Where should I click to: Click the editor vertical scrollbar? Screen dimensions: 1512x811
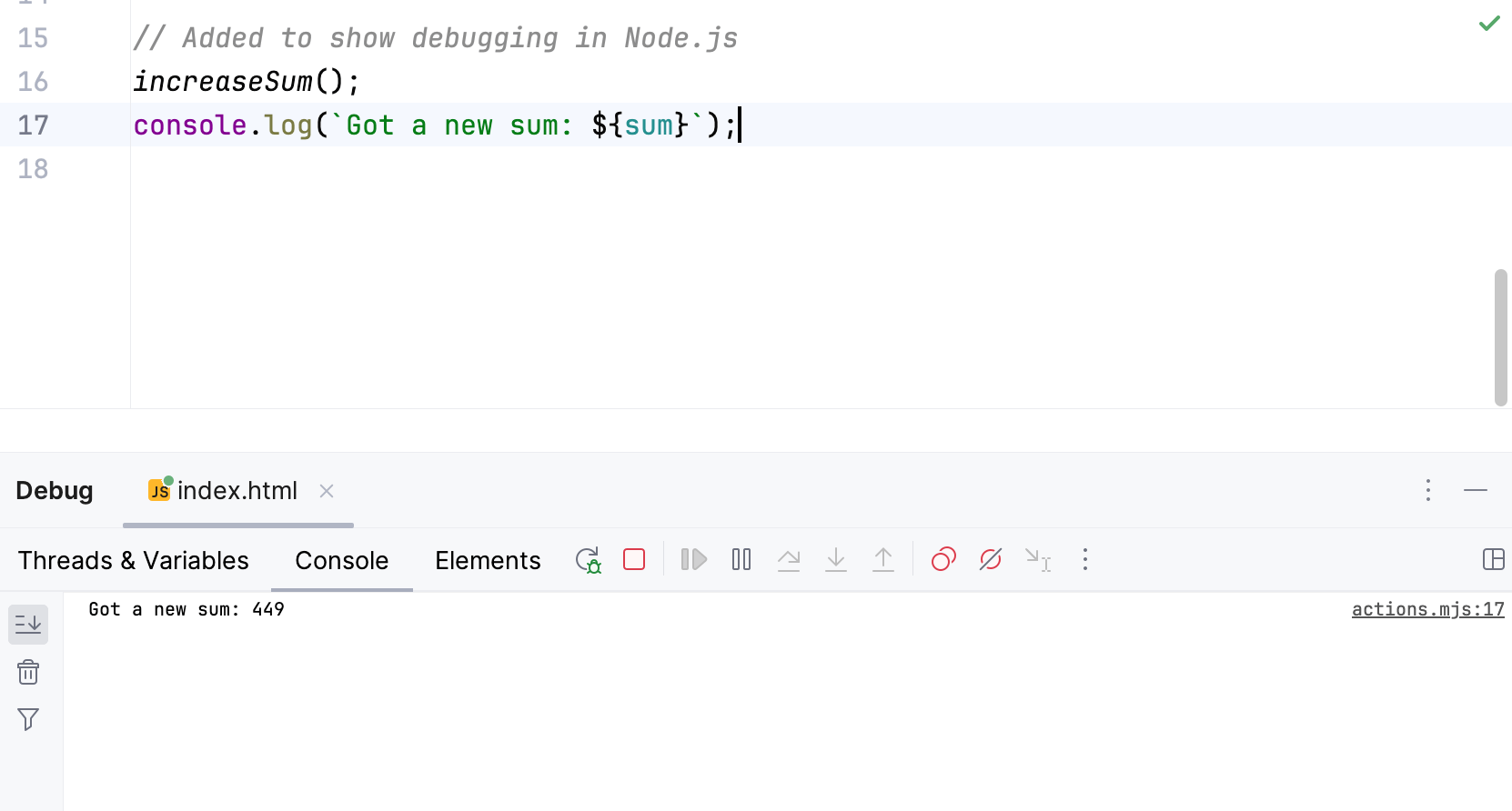click(x=1500, y=336)
